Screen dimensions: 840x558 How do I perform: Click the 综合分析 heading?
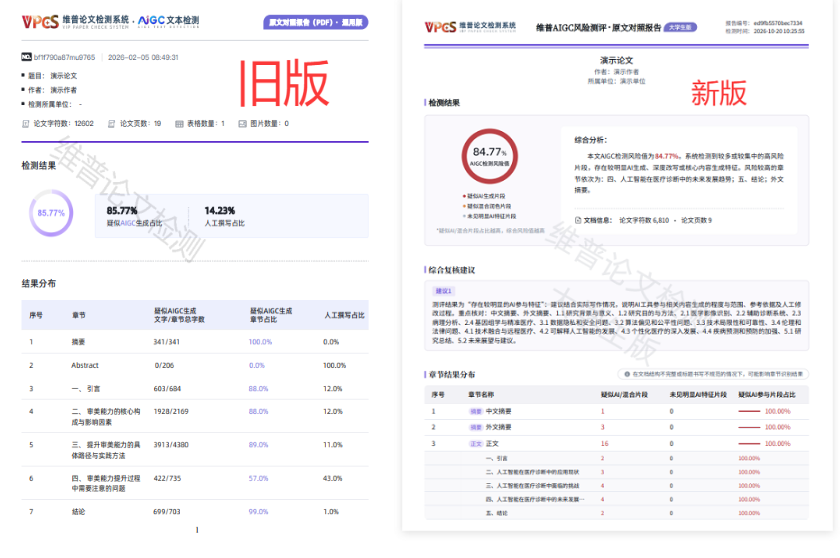pyautogui.click(x=590, y=140)
